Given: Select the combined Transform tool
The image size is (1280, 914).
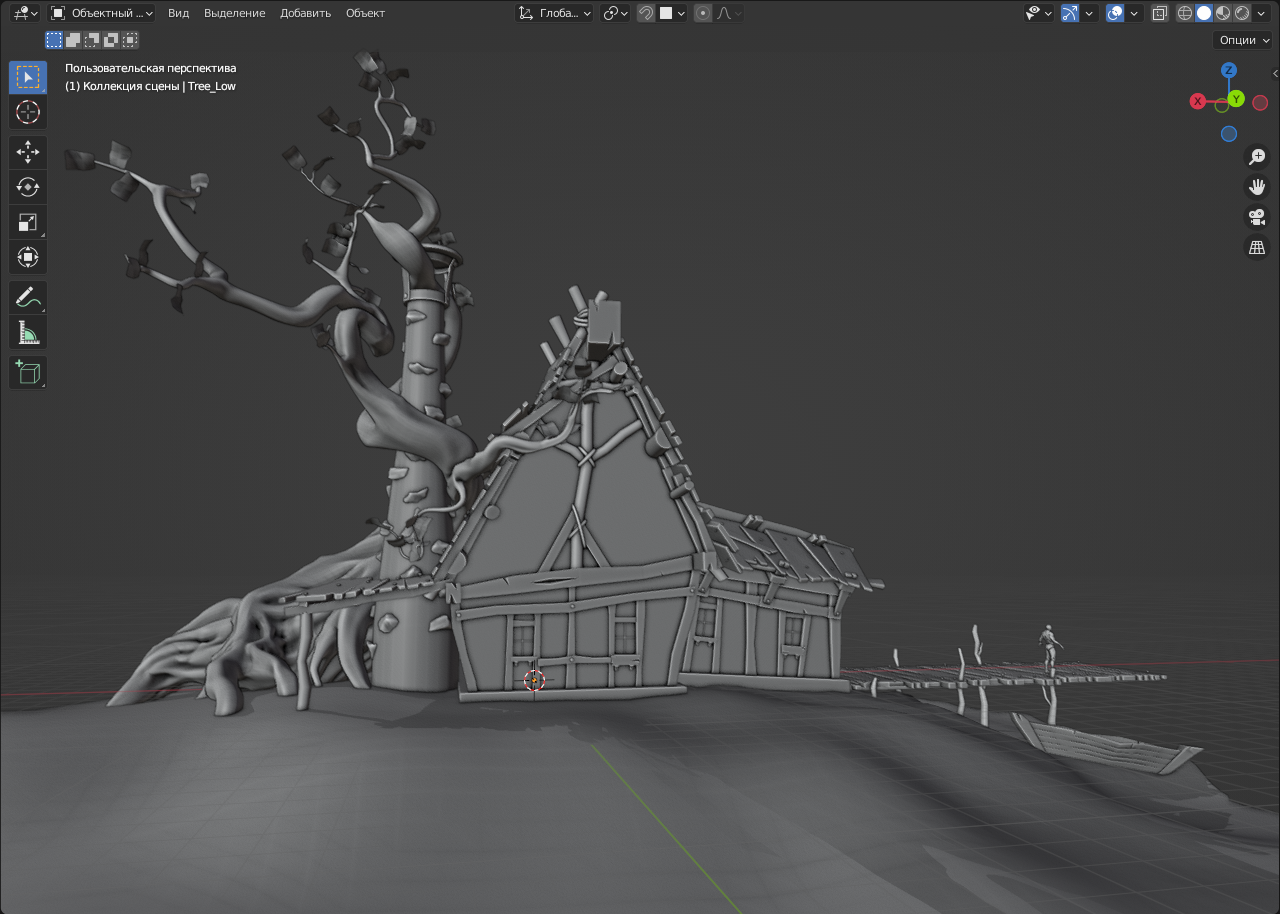Looking at the screenshot, I should [x=28, y=257].
